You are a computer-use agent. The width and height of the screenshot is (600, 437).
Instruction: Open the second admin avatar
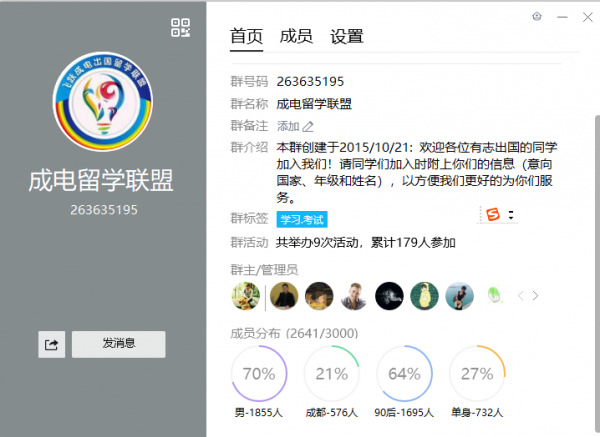coord(284,295)
